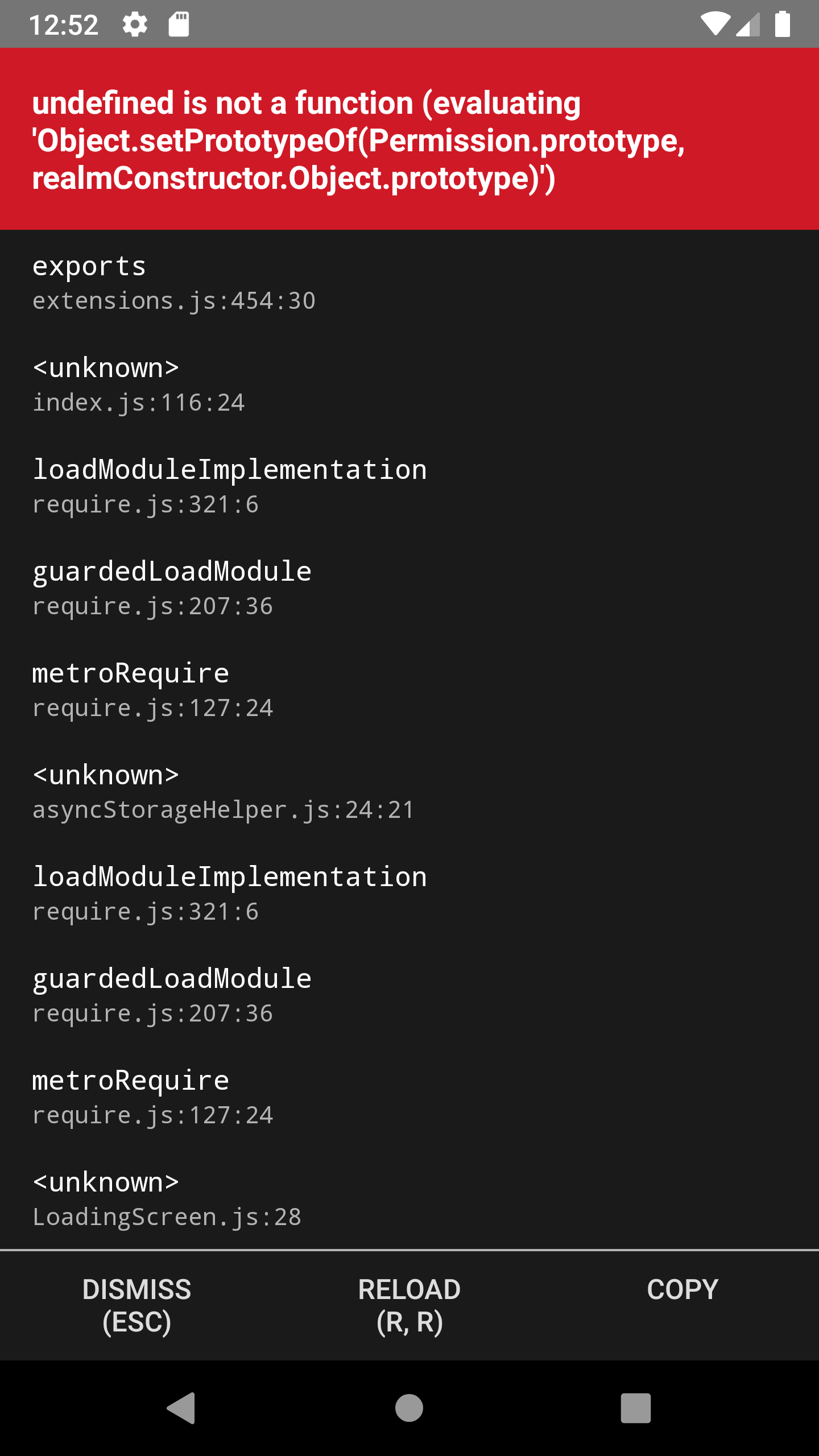Copy the error stack trace
Viewport: 819px width, 1456px height.
click(x=682, y=1289)
